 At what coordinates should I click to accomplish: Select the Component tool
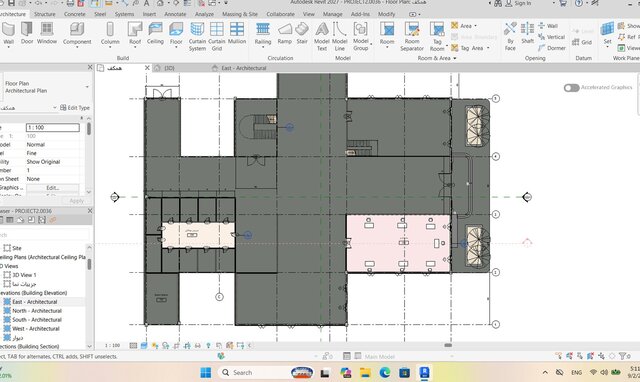point(77,33)
